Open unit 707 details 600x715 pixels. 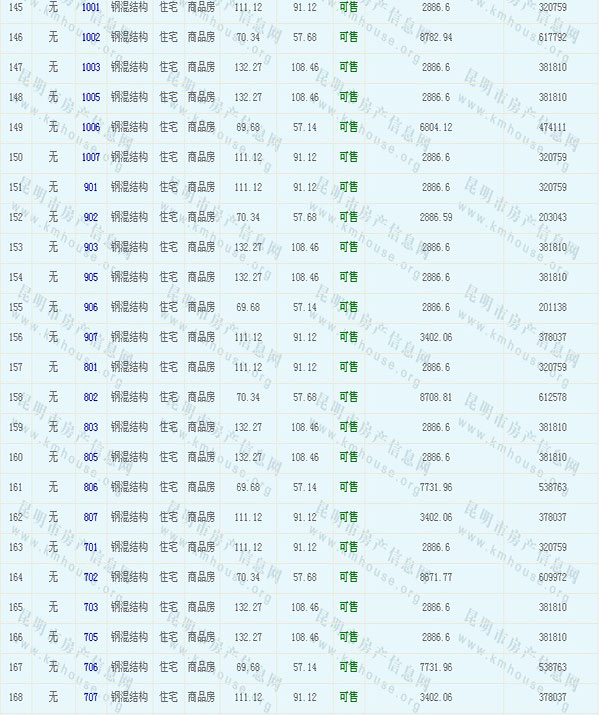(91, 697)
